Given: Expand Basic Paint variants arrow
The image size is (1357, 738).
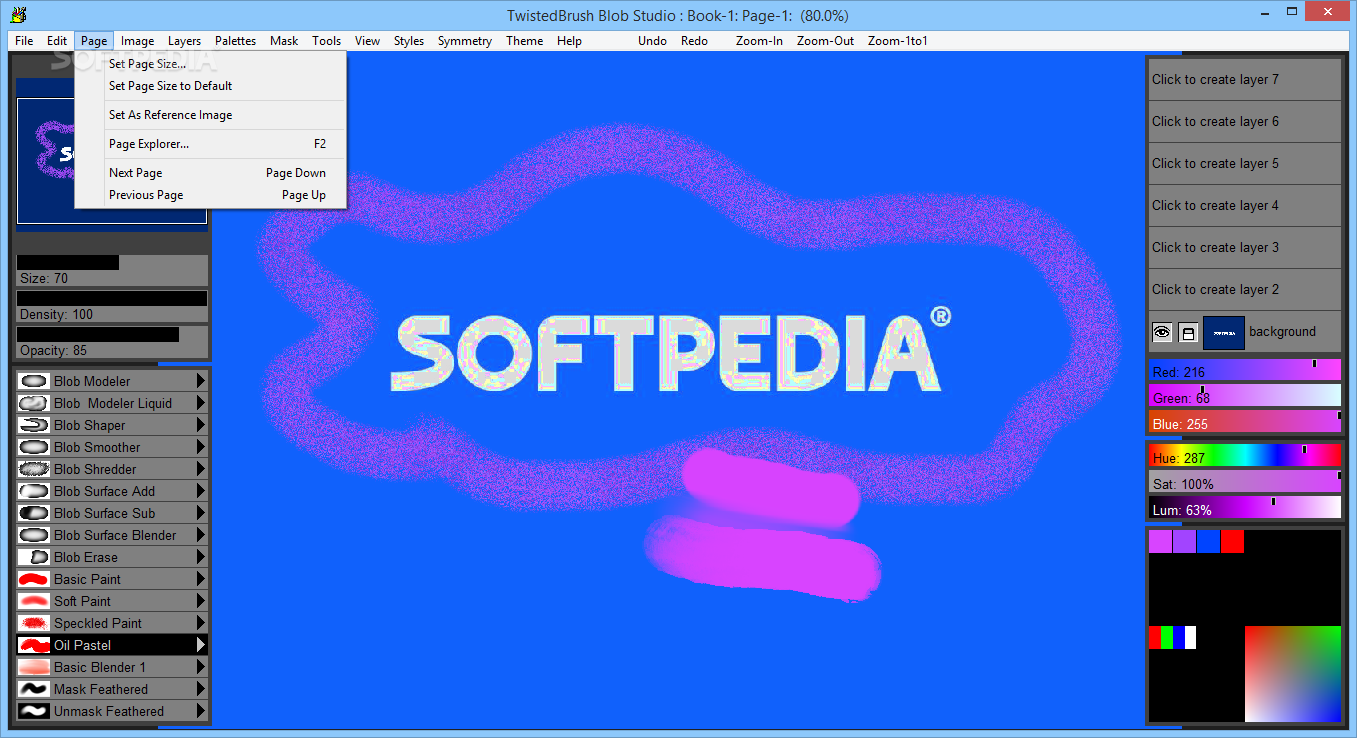Looking at the screenshot, I should (201, 579).
